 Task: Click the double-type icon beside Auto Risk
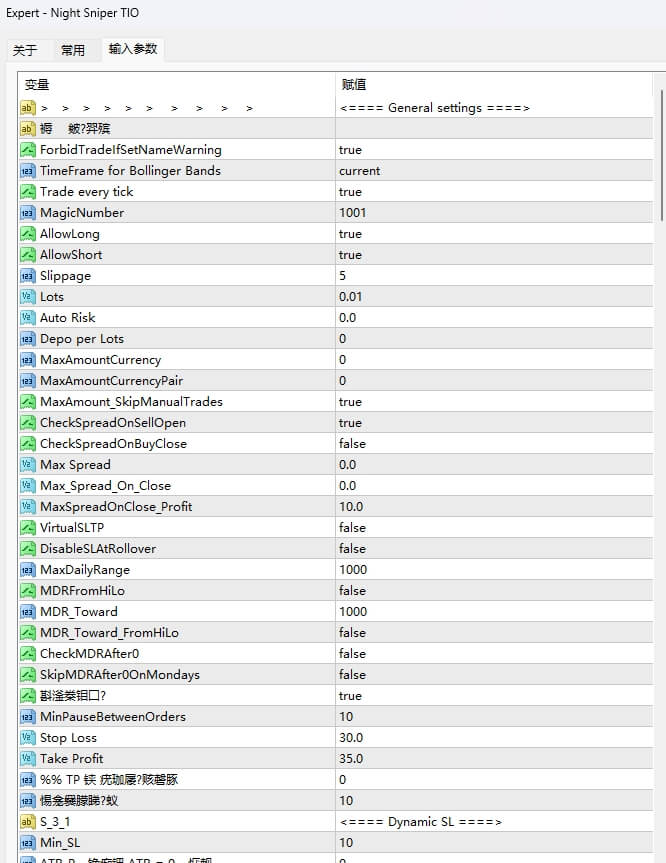coord(28,318)
